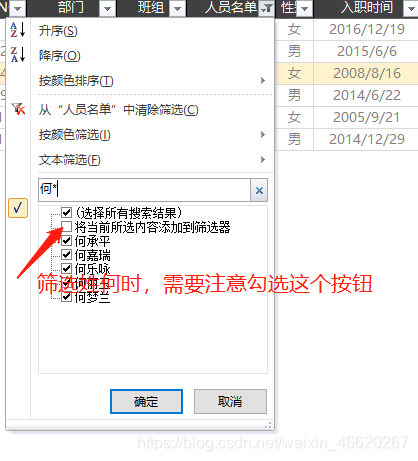The width and height of the screenshot is (418, 461).
Task: Click the clear filter funnel icon
Action: coord(18,109)
